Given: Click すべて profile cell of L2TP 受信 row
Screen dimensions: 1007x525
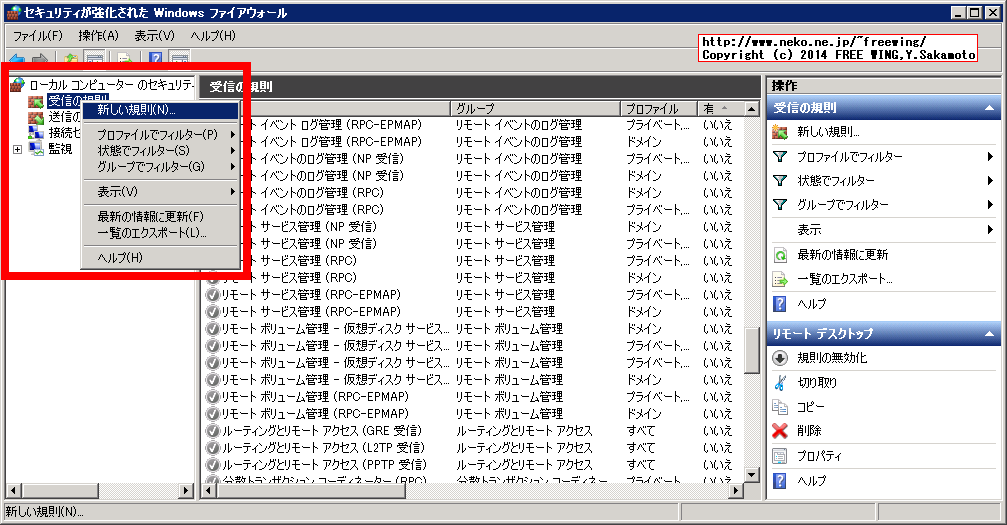Looking at the screenshot, I should 641,448.
